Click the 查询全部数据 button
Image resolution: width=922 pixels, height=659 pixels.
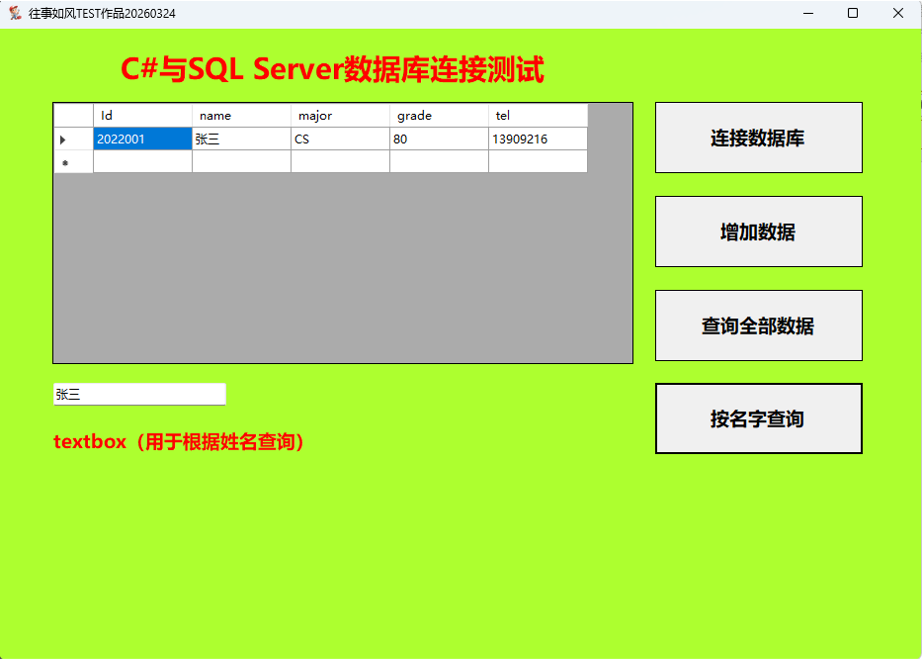(758, 326)
